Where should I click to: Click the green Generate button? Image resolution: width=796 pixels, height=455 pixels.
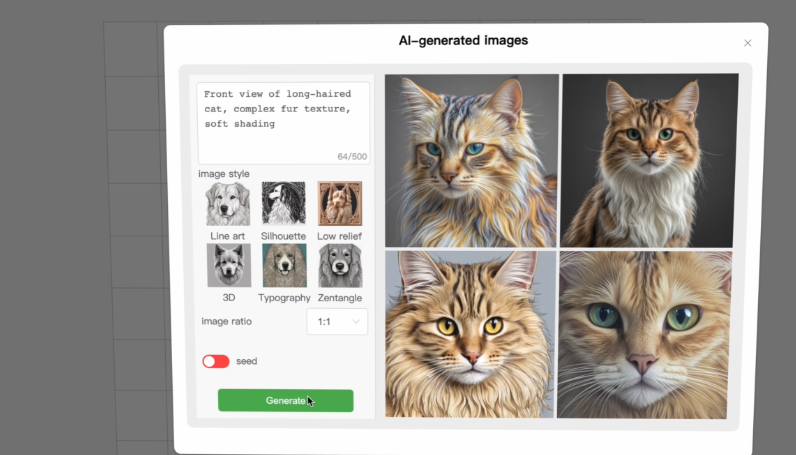(x=286, y=401)
